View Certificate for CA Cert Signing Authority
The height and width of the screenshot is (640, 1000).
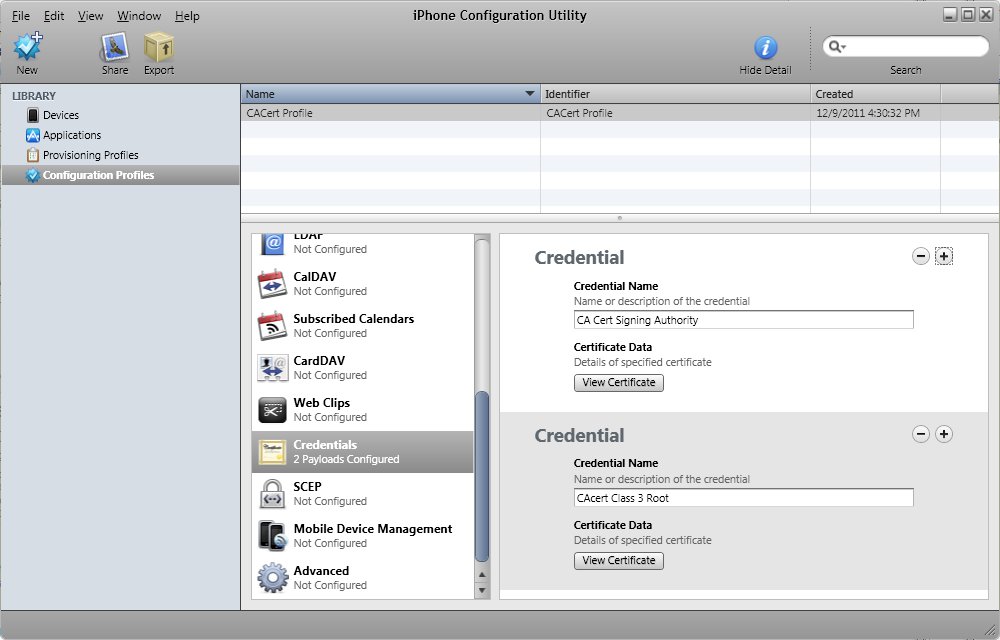pos(618,382)
